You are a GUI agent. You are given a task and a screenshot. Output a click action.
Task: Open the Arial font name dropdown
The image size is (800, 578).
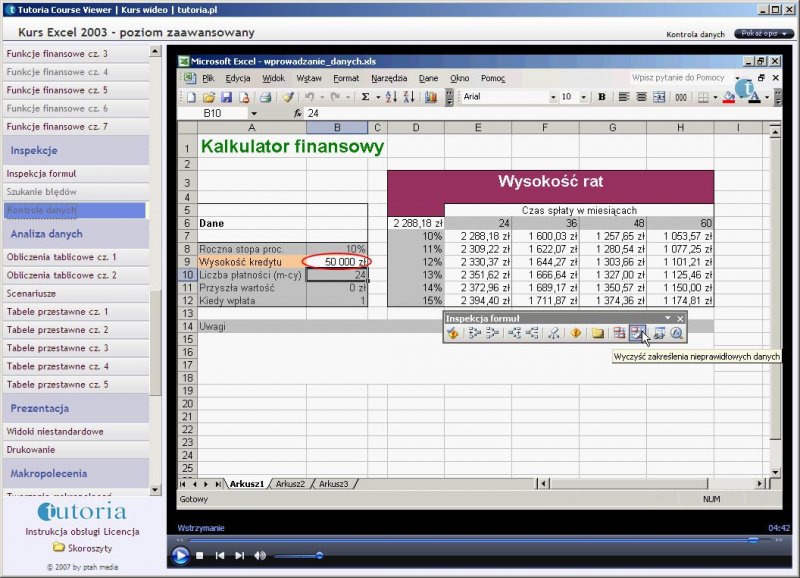coord(552,97)
